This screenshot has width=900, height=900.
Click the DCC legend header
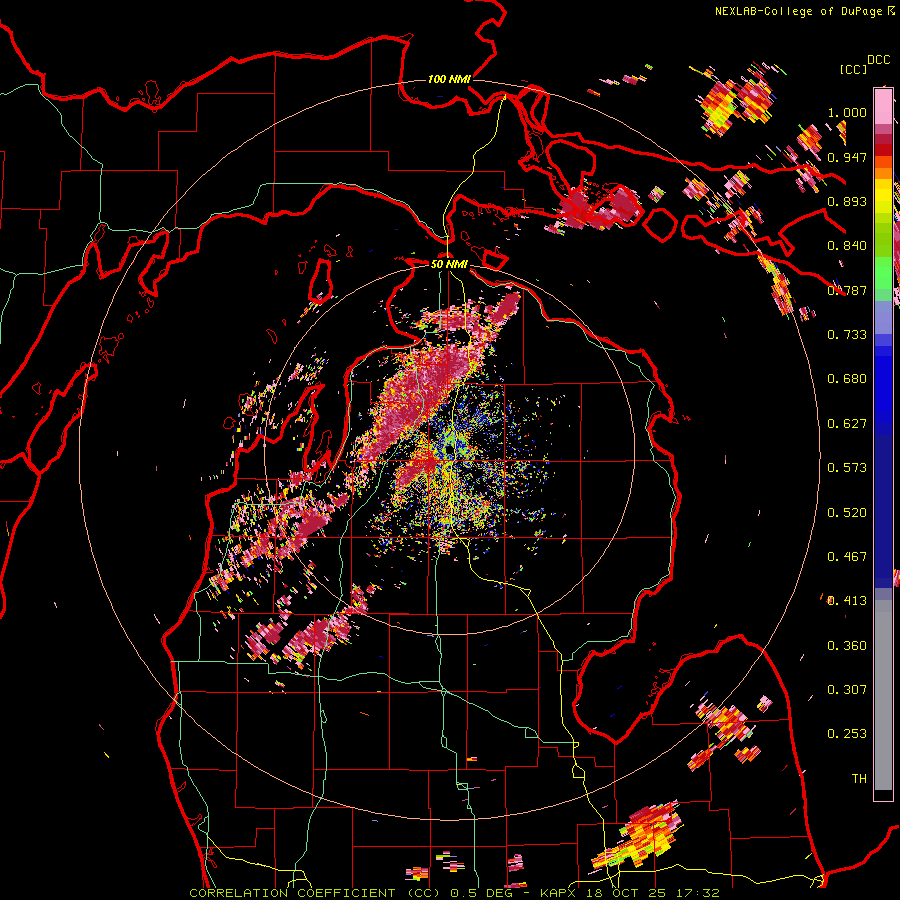click(878, 60)
